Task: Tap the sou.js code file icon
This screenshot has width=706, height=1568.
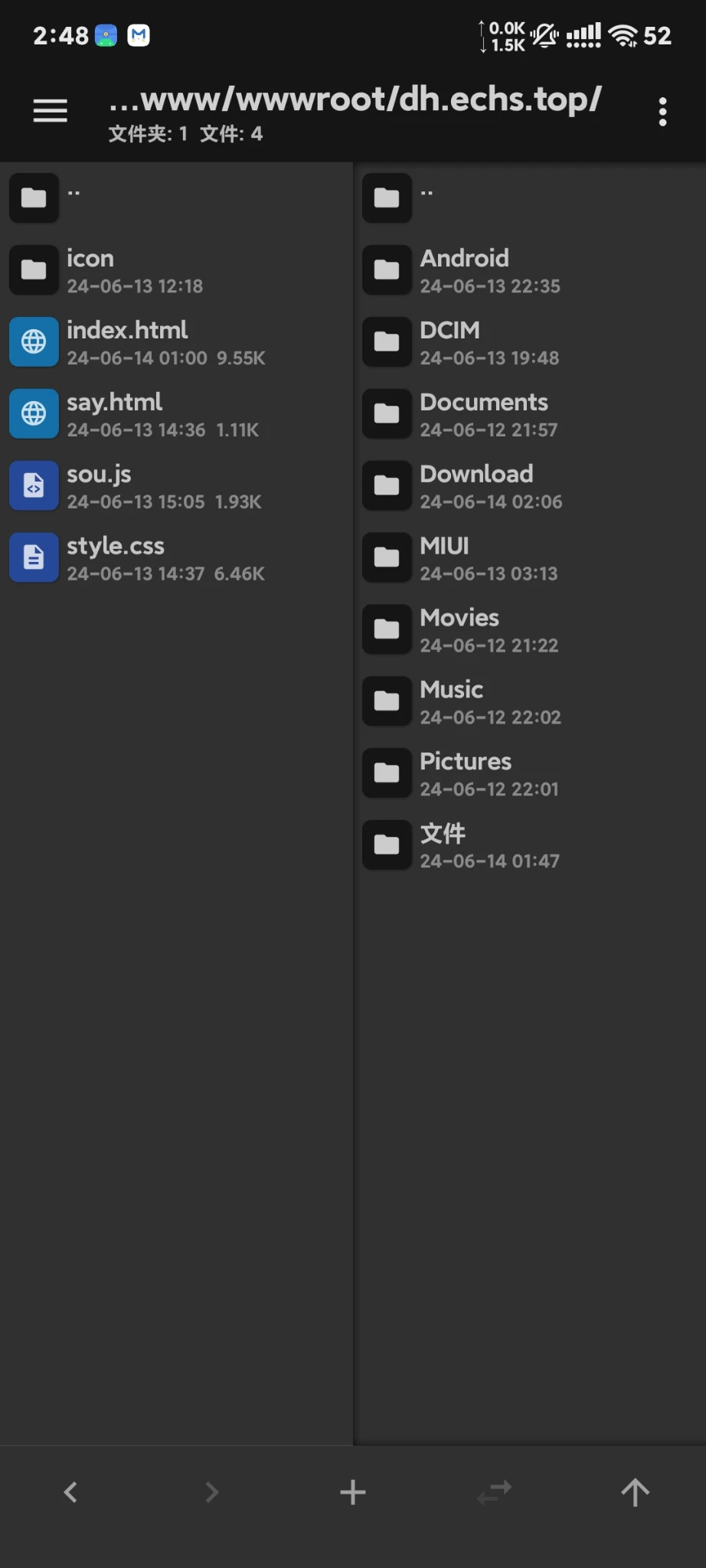Action: 34,485
